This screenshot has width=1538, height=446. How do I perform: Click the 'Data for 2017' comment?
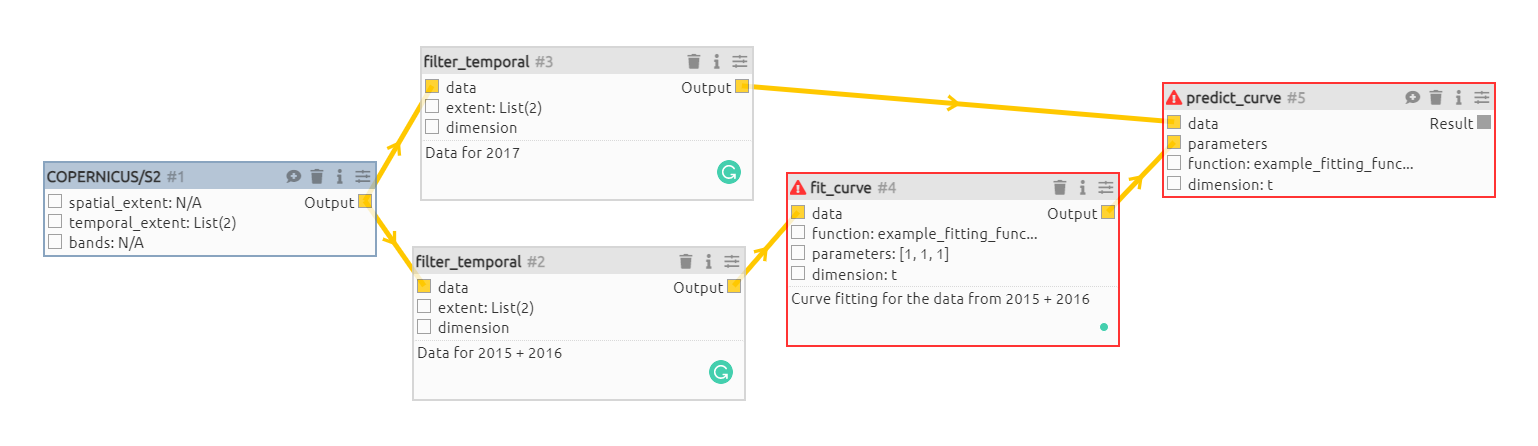tap(473, 153)
